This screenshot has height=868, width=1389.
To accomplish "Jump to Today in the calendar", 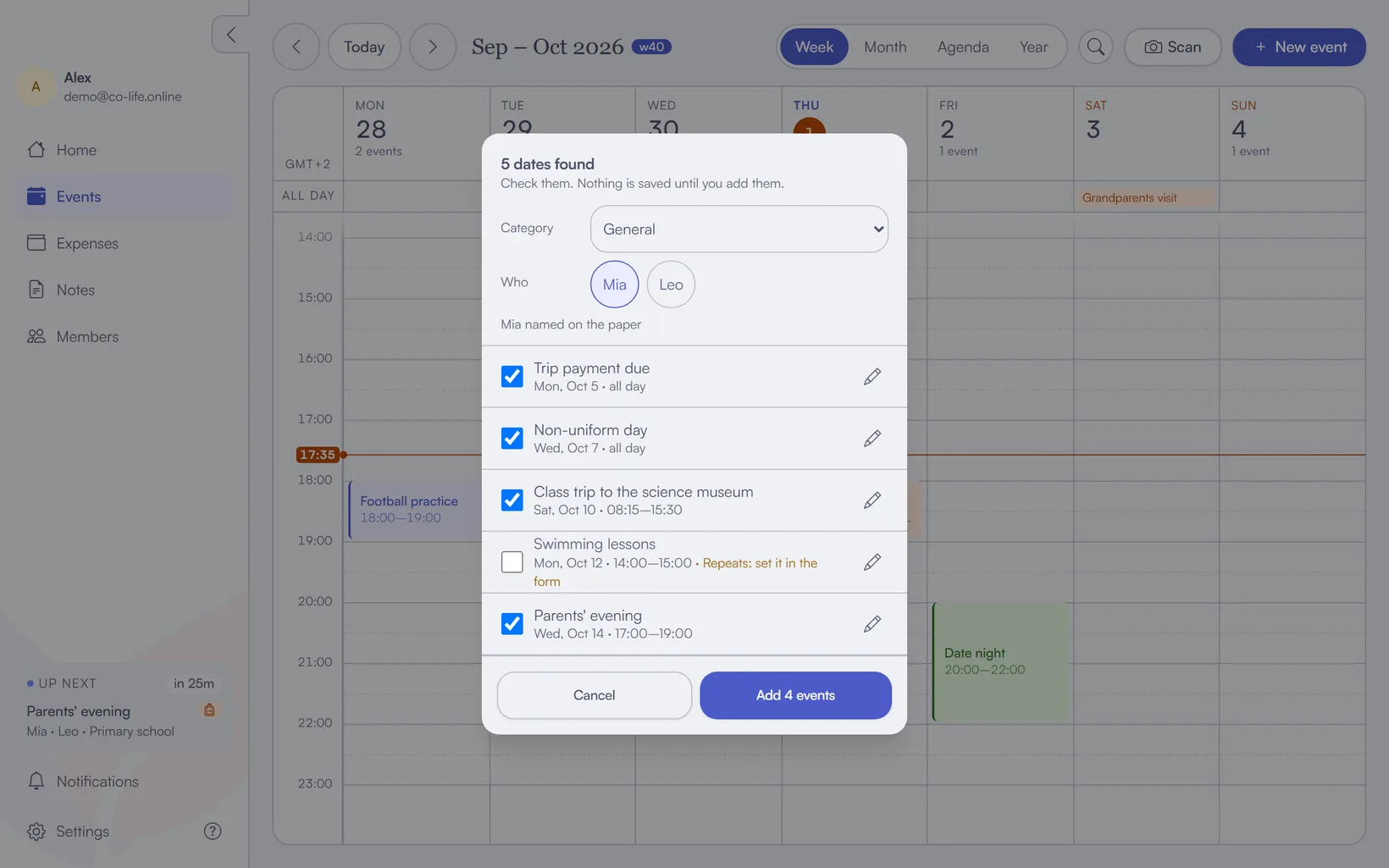I will [364, 47].
